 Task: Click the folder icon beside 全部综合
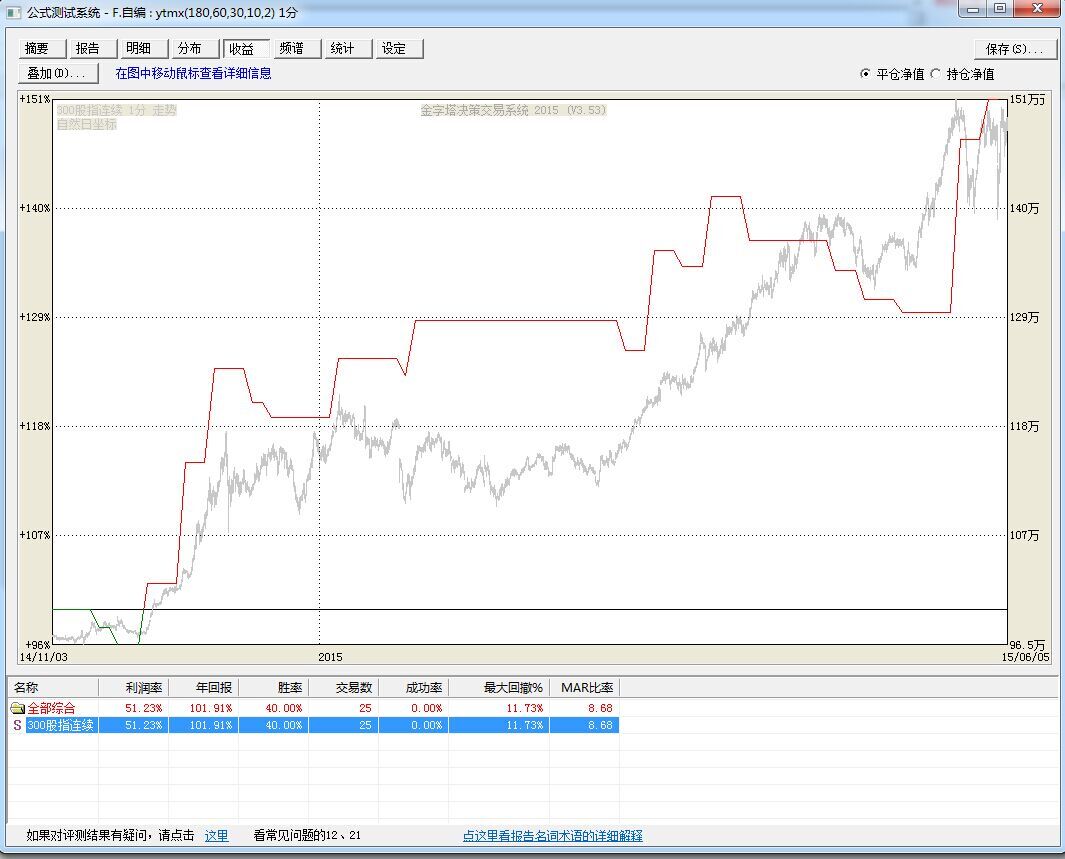[17, 708]
